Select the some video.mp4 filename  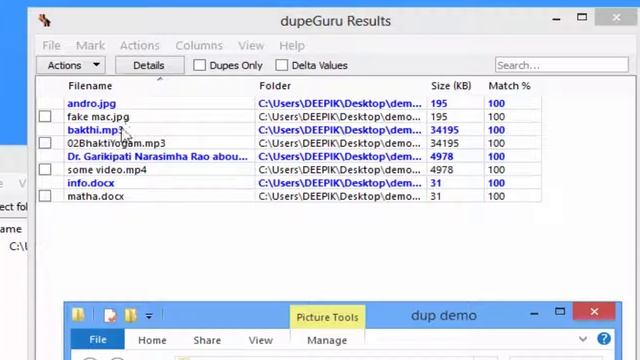107,170
